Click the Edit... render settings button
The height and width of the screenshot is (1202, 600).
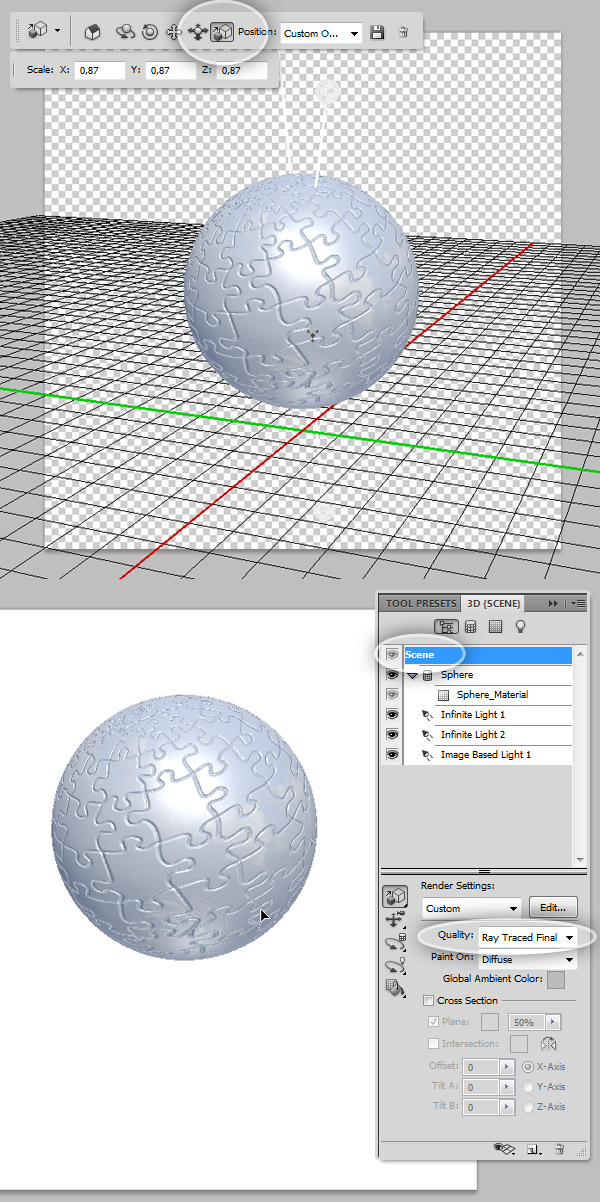(553, 908)
